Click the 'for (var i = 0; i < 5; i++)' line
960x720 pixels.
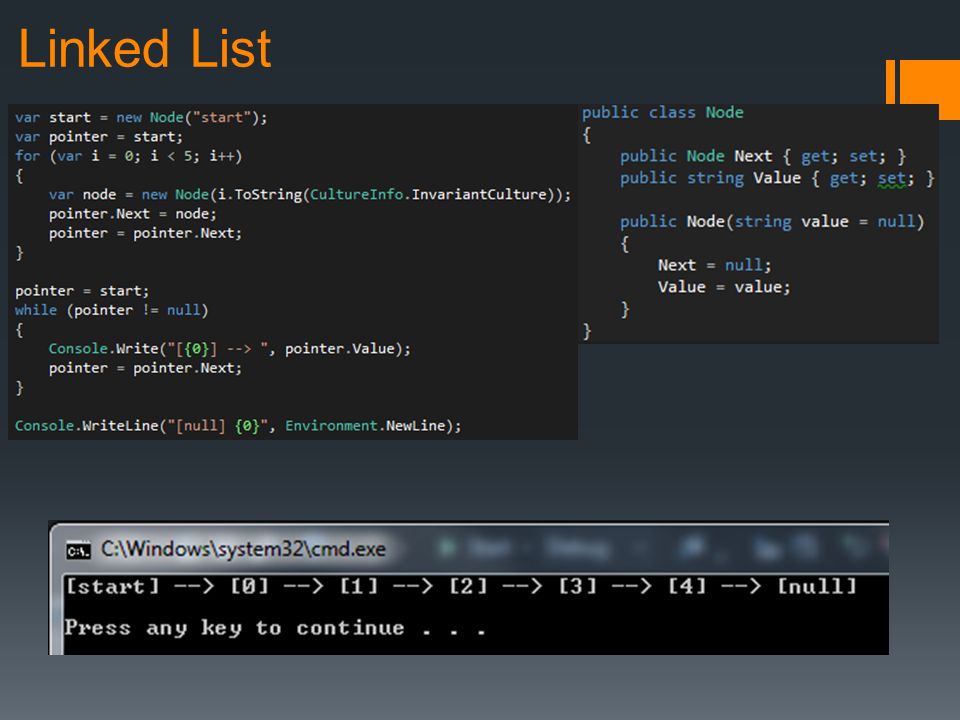[129, 156]
